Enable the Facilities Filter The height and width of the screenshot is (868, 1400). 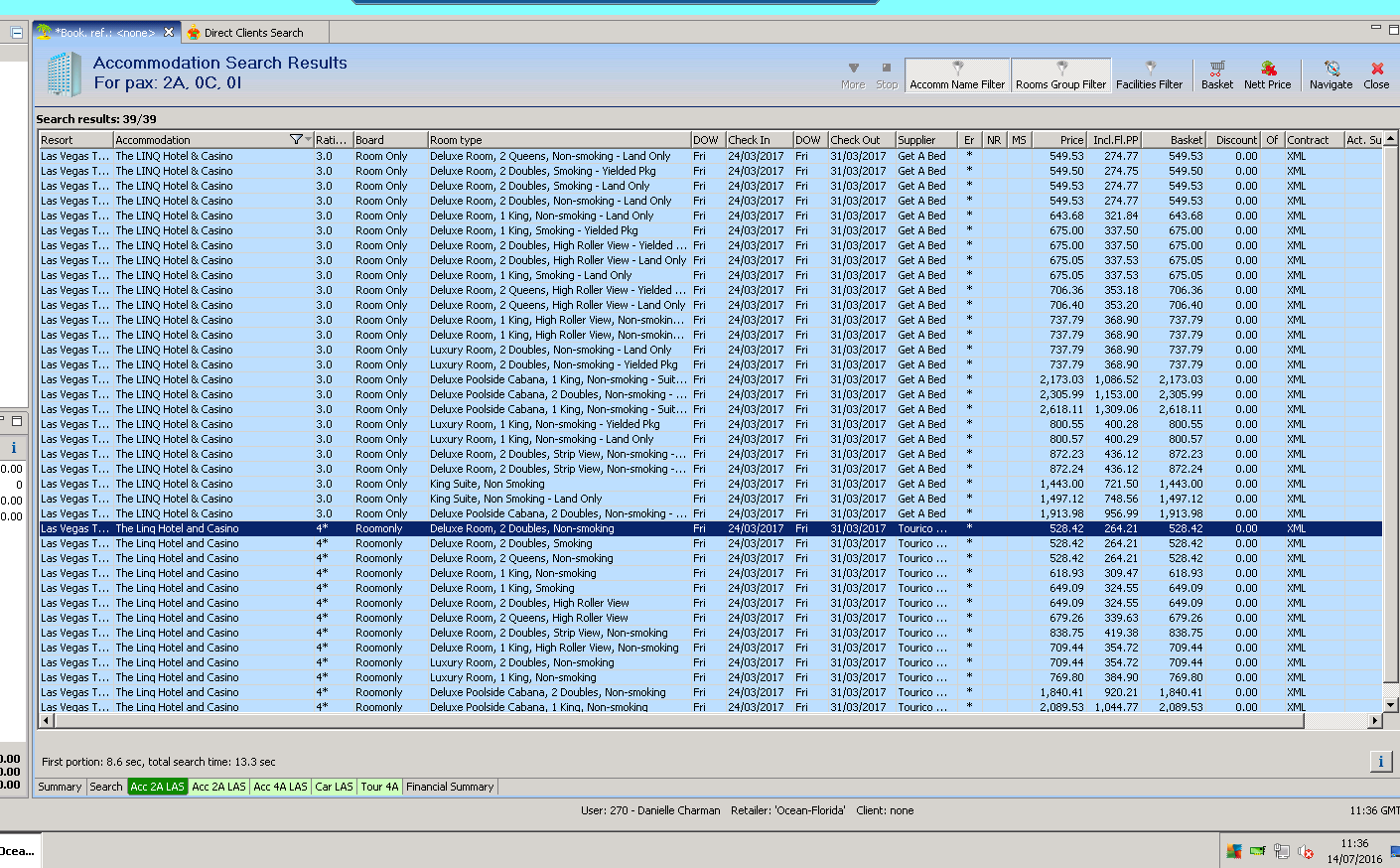point(1149,75)
